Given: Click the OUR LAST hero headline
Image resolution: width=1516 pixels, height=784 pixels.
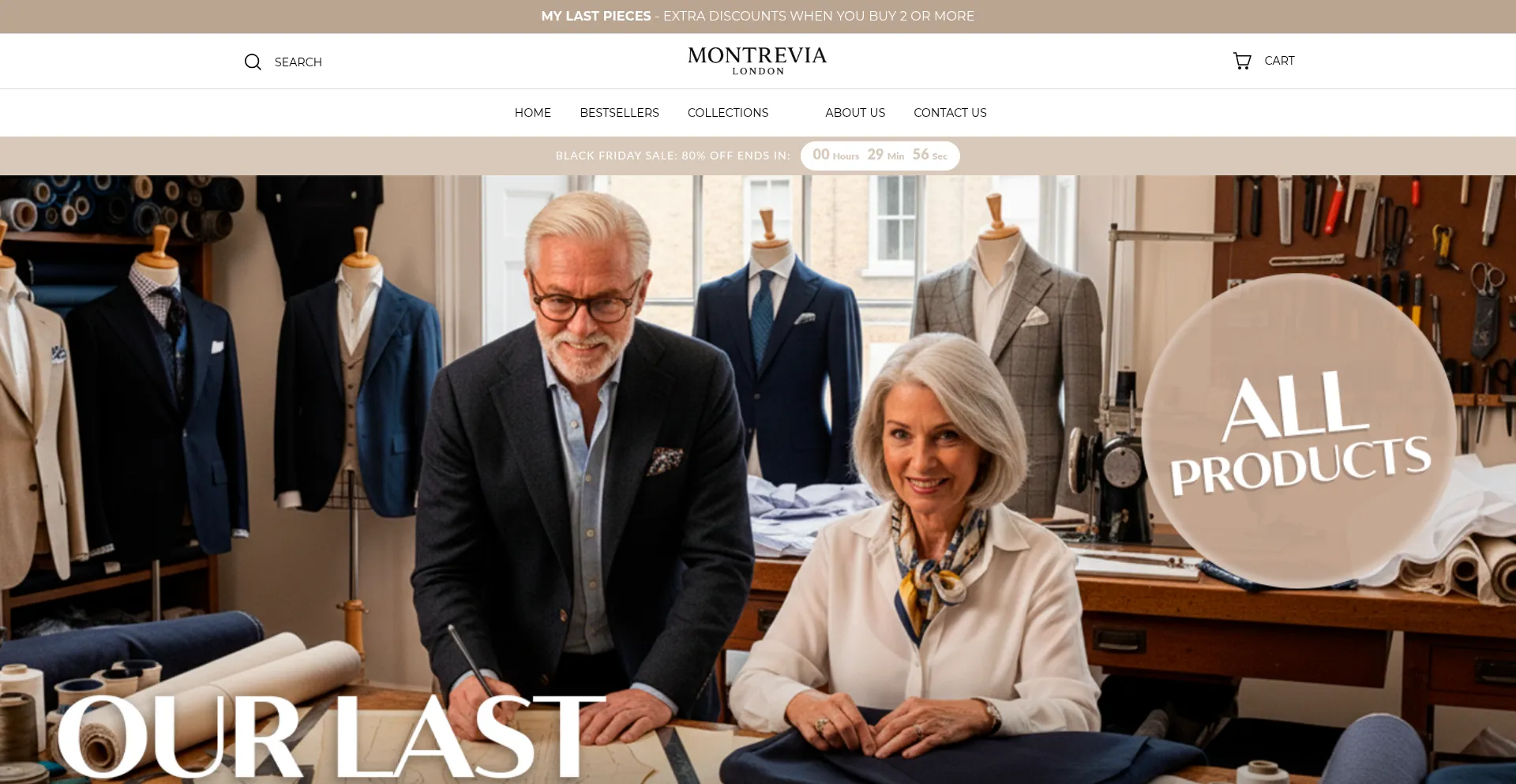Looking at the screenshot, I should pos(332,737).
